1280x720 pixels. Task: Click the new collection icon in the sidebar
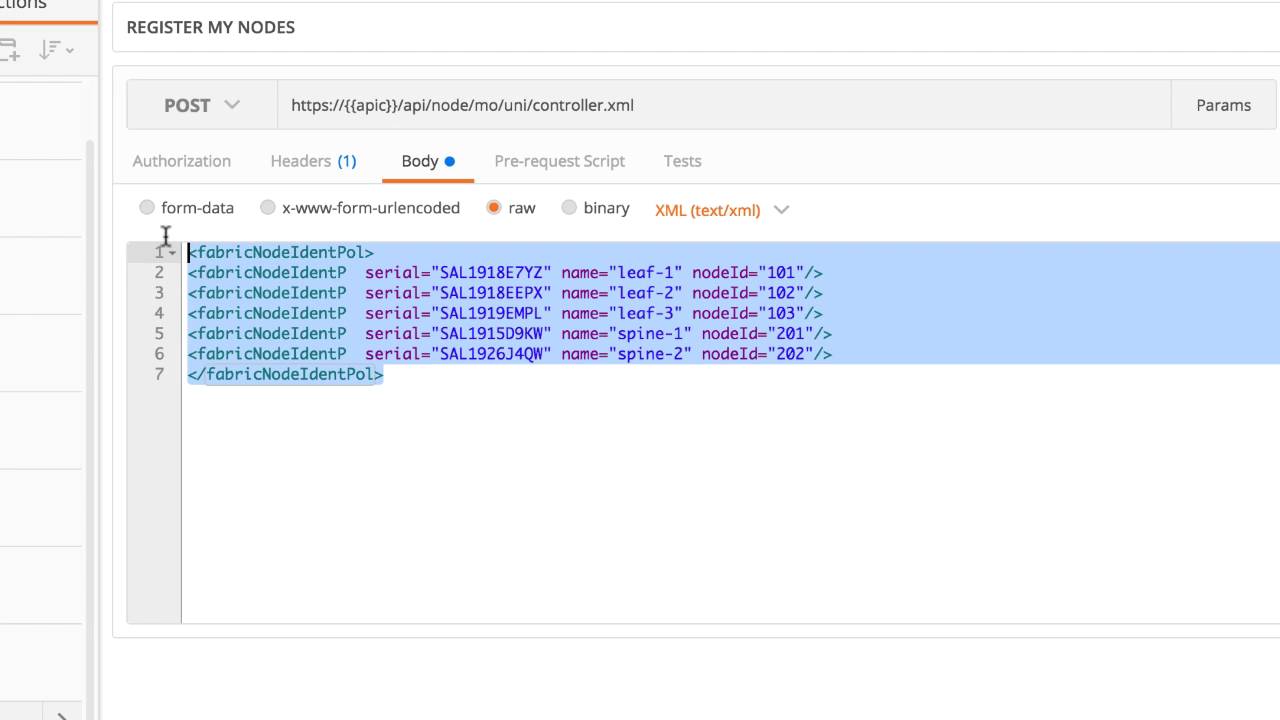pyautogui.click(x=9, y=49)
